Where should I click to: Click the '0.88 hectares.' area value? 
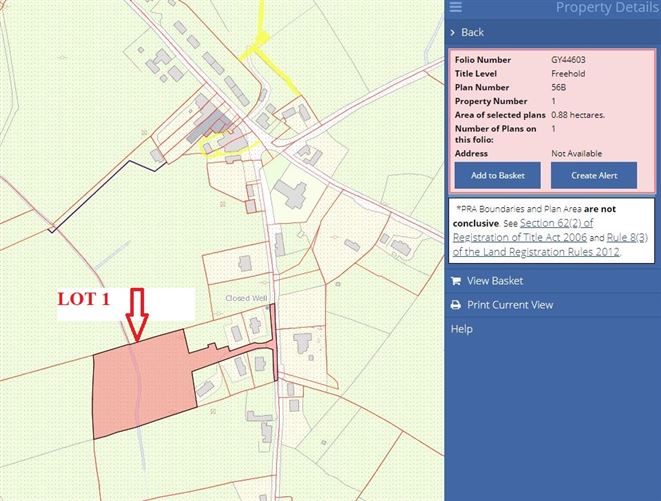(578, 115)
